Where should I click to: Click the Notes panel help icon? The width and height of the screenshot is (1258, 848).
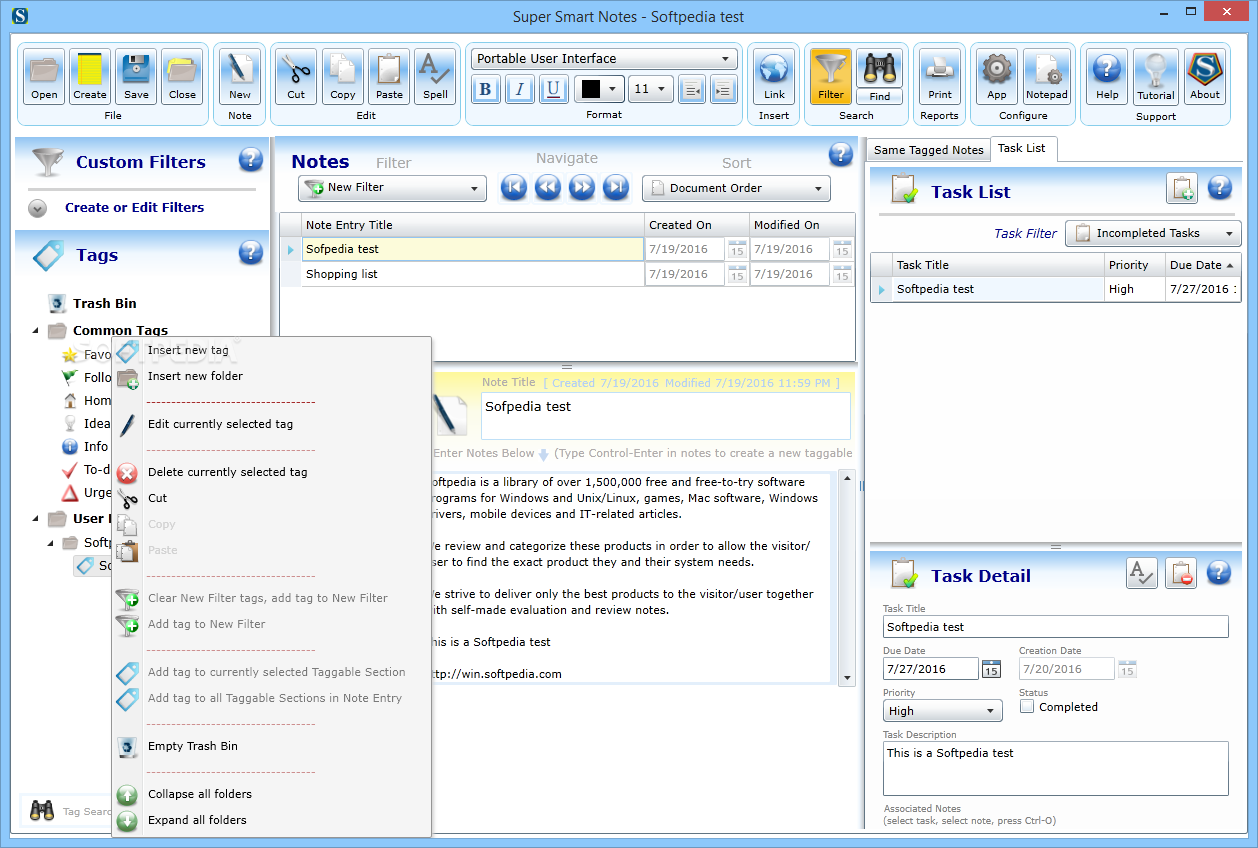[x=841, y=155]
